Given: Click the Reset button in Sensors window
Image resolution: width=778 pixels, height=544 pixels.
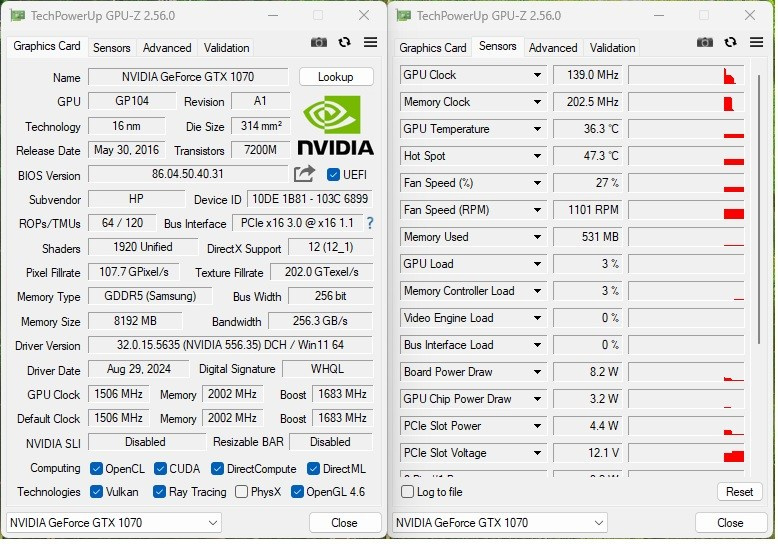Looking at the screenshot, I should (x=739, y=492).
